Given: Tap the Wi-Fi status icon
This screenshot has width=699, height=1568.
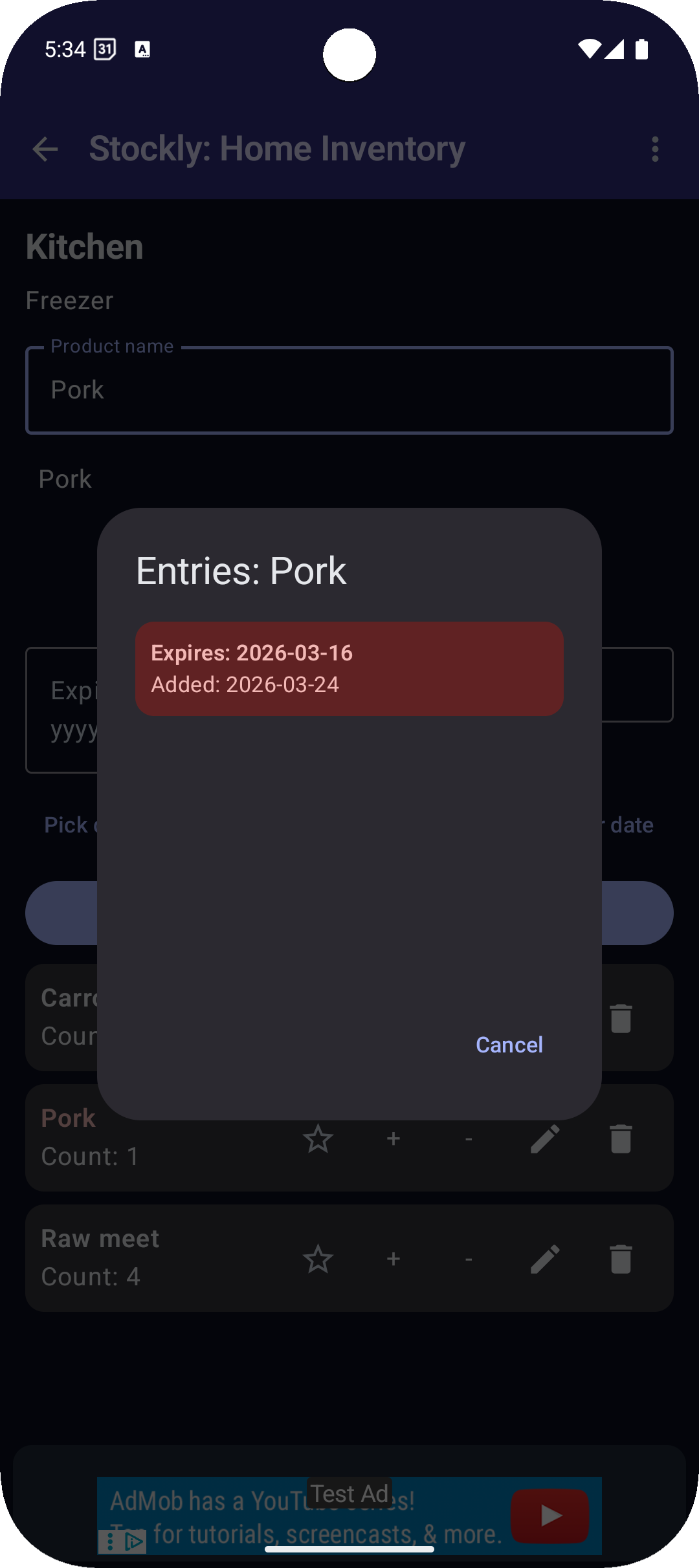Looking at the screenshot, I should (590, 48).
